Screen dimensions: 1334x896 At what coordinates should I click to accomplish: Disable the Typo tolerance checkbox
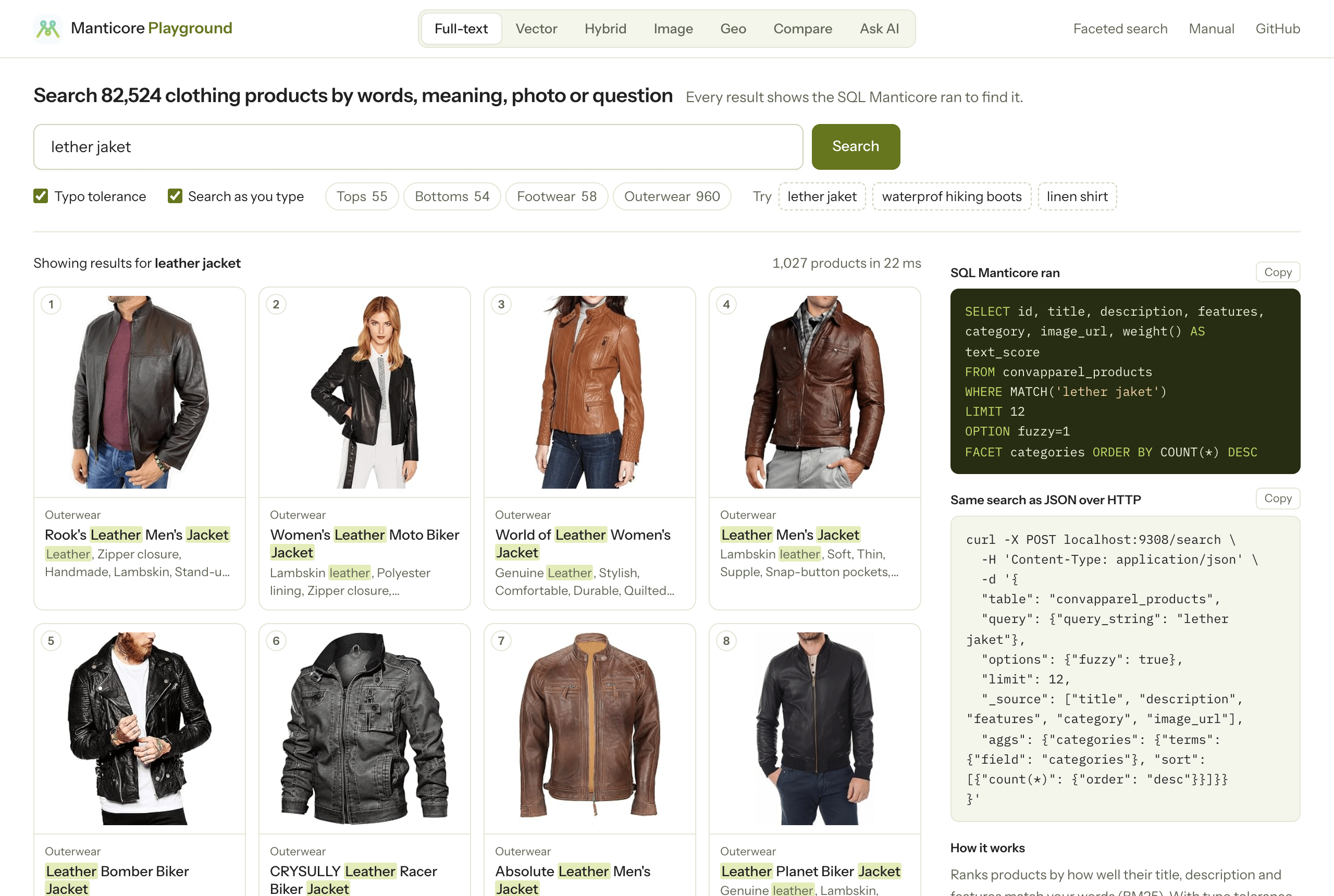point(41,196)
